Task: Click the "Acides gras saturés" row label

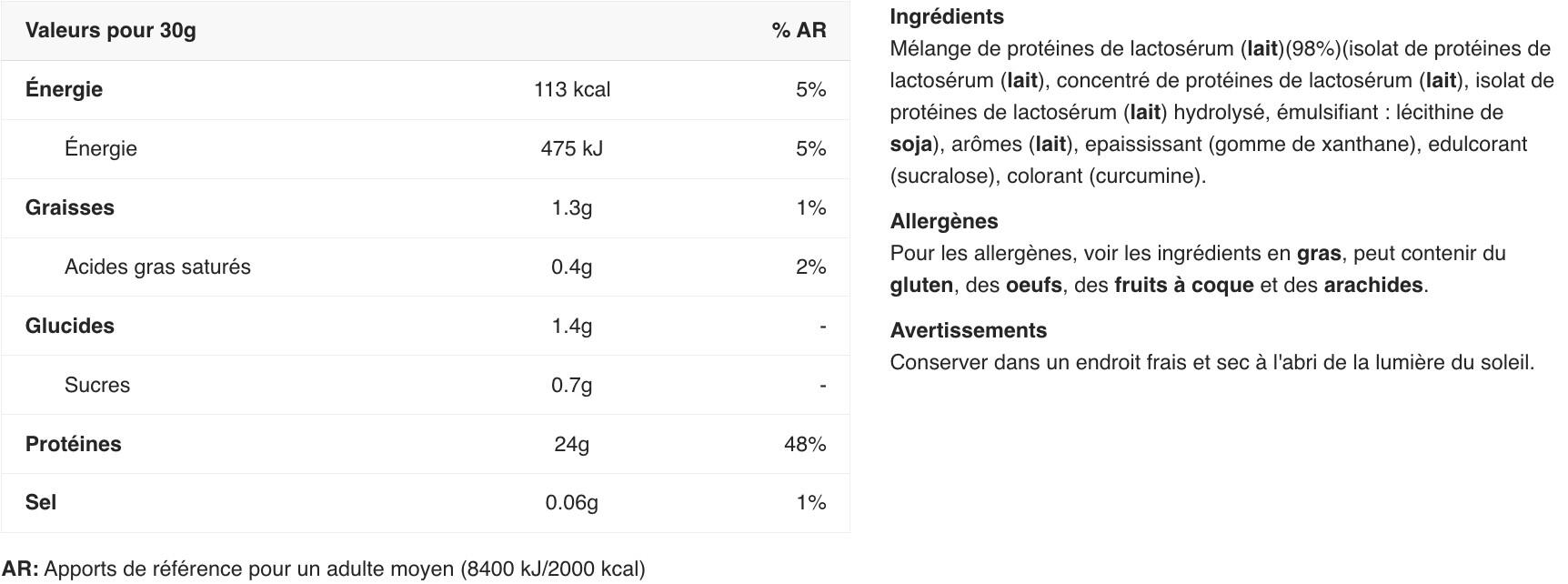Action: (157, 267)
